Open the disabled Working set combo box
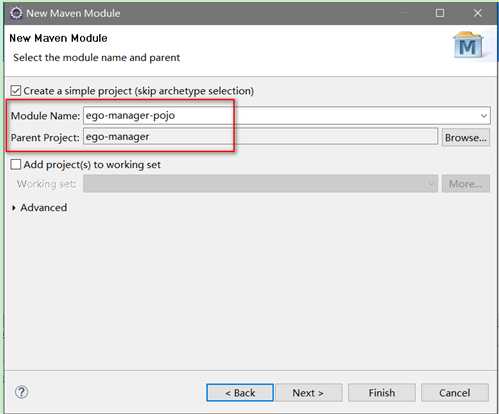 coord(260,184)
